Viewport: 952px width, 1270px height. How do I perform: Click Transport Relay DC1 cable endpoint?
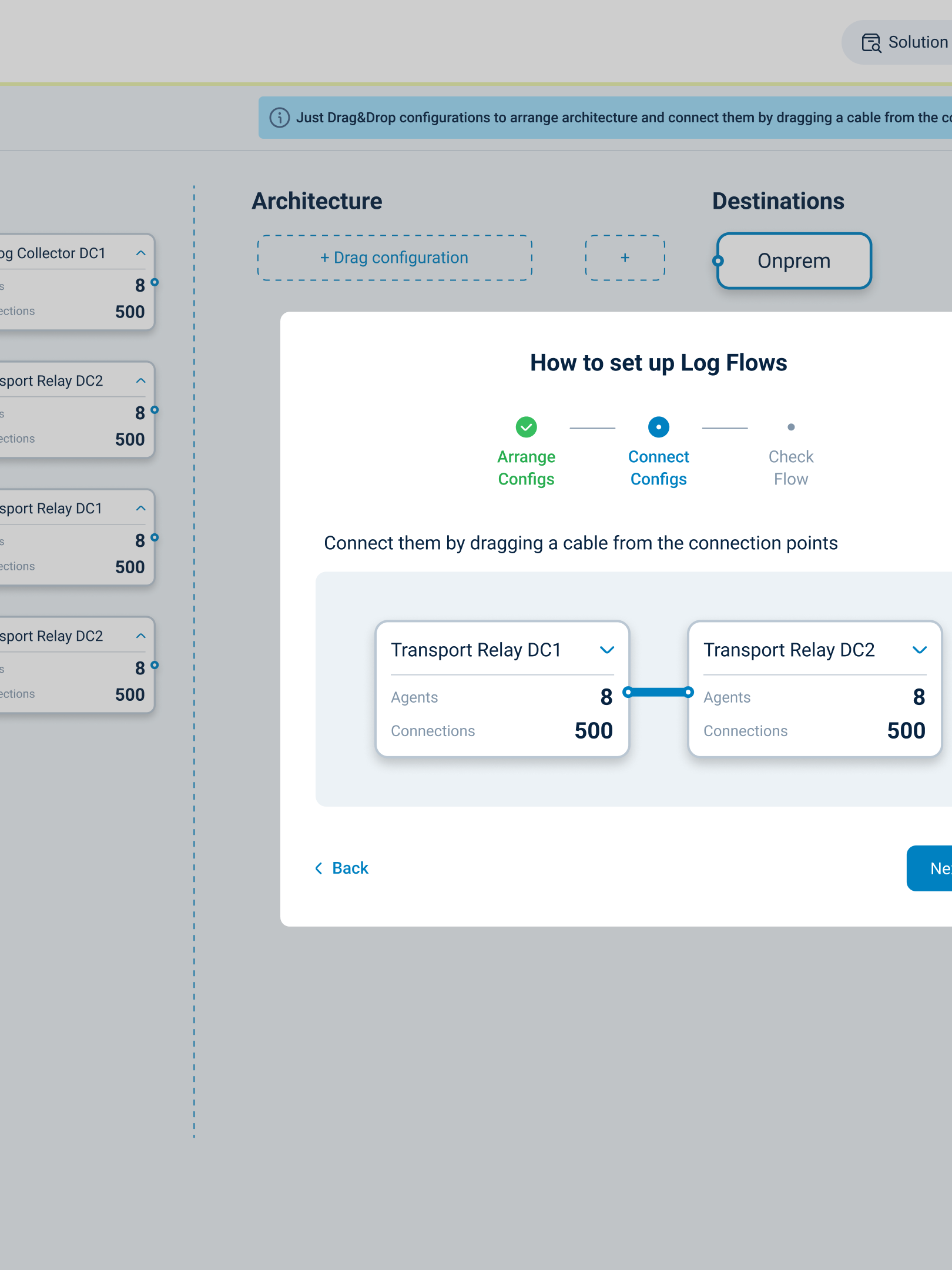(628, 692)
